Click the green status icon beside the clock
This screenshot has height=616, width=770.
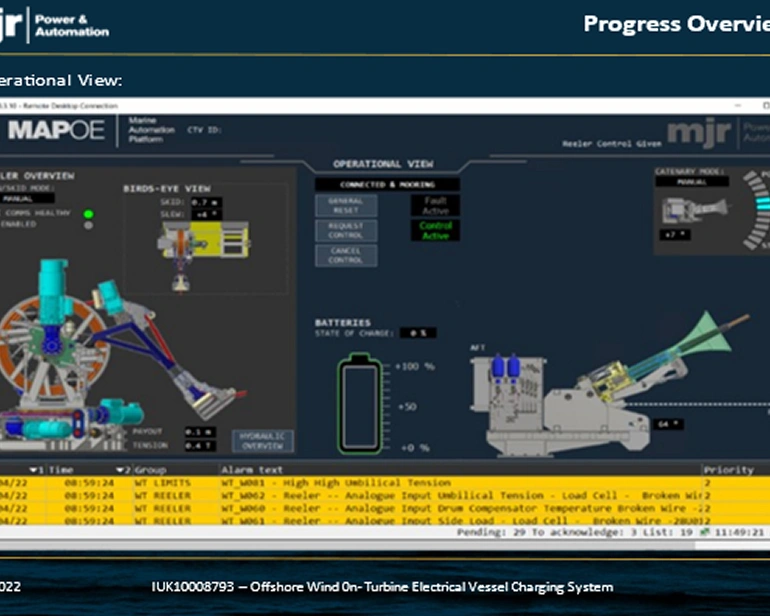[x=705, y=532]
